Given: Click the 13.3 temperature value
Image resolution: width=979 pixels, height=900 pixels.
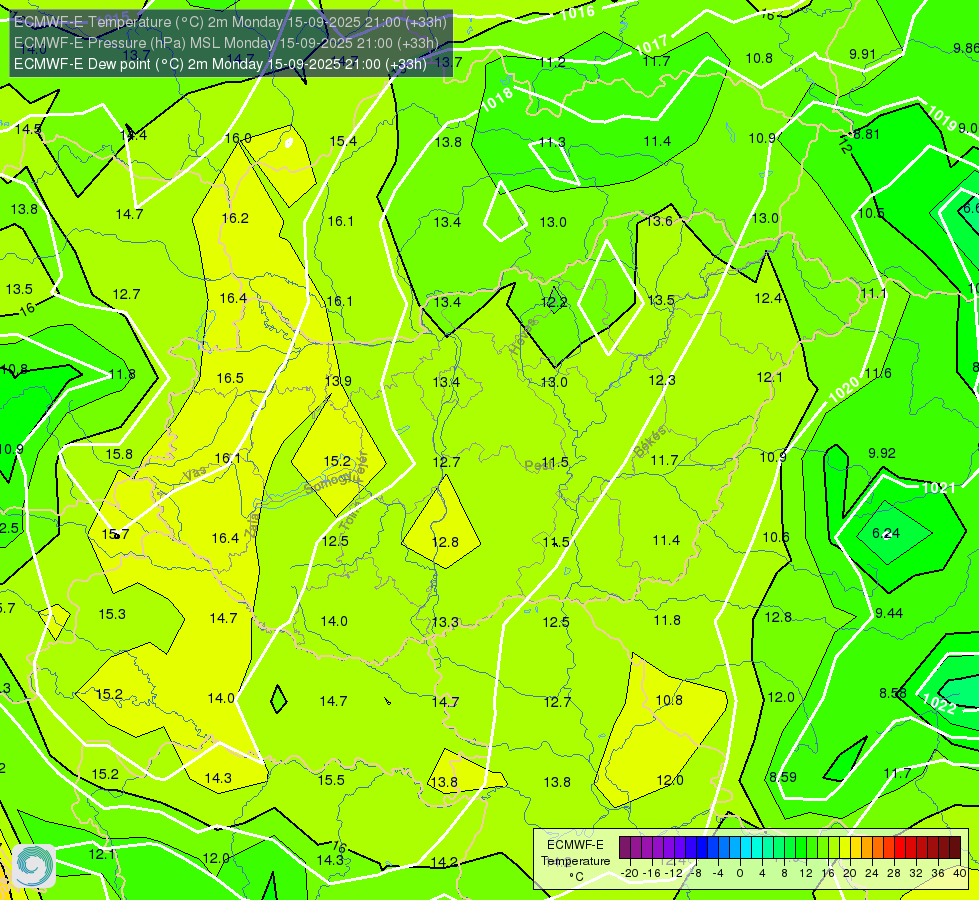Looking at the screenshot, I should [445, 622].
